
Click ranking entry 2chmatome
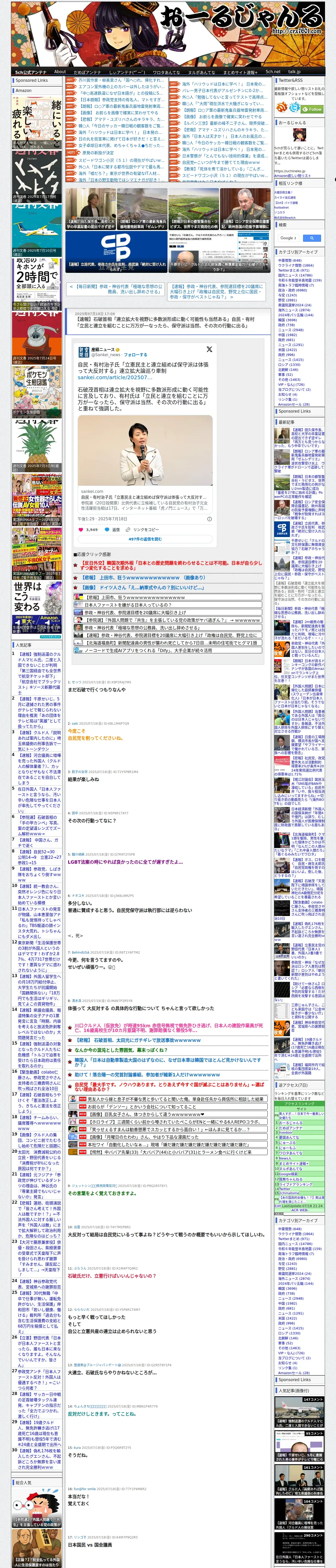pyautogui.click(x=289, y=1192)
